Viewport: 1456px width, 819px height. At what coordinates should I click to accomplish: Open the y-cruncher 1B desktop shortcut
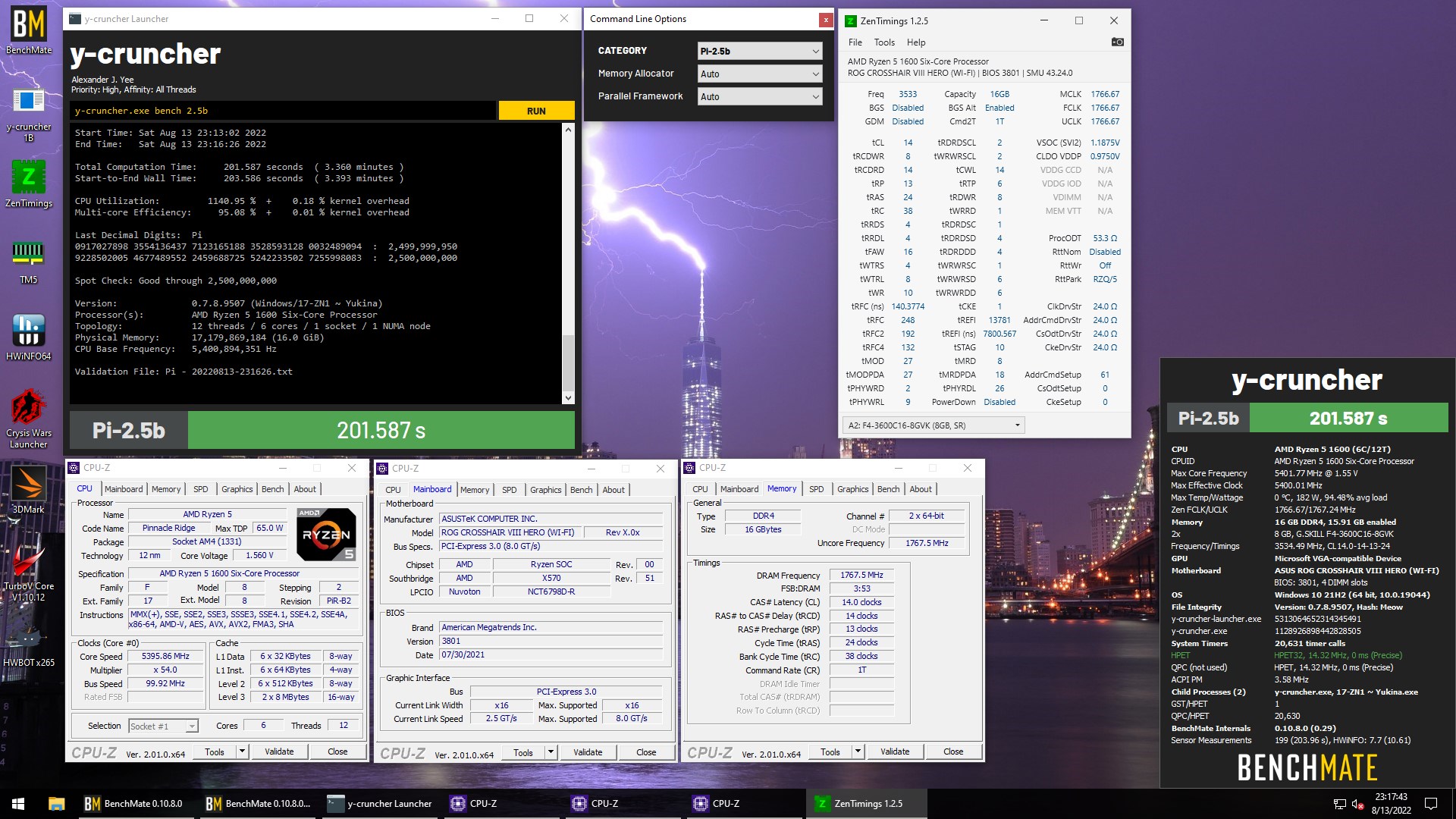coord(29,114)
